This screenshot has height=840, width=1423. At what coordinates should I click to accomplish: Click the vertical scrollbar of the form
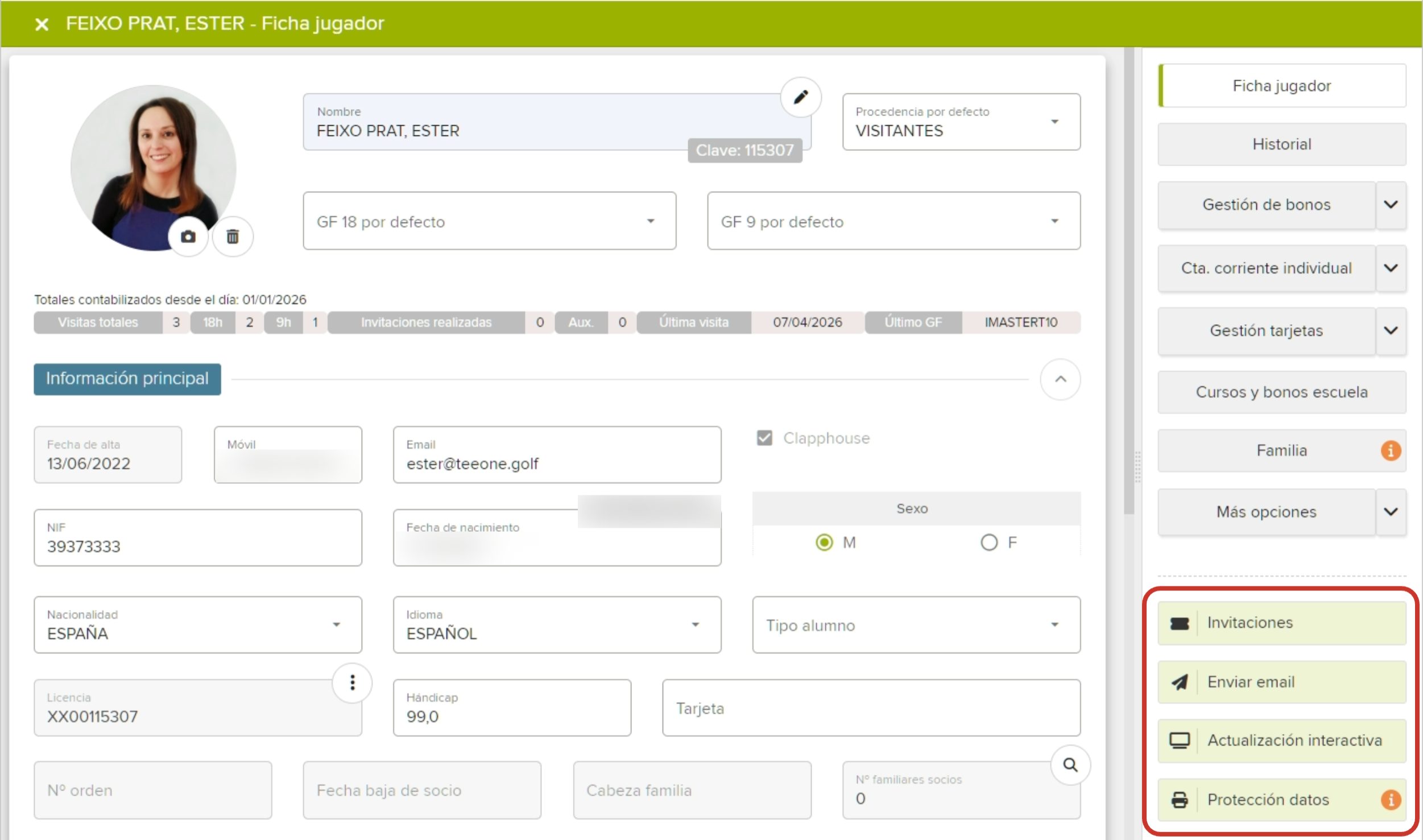tap(1129, 281)
